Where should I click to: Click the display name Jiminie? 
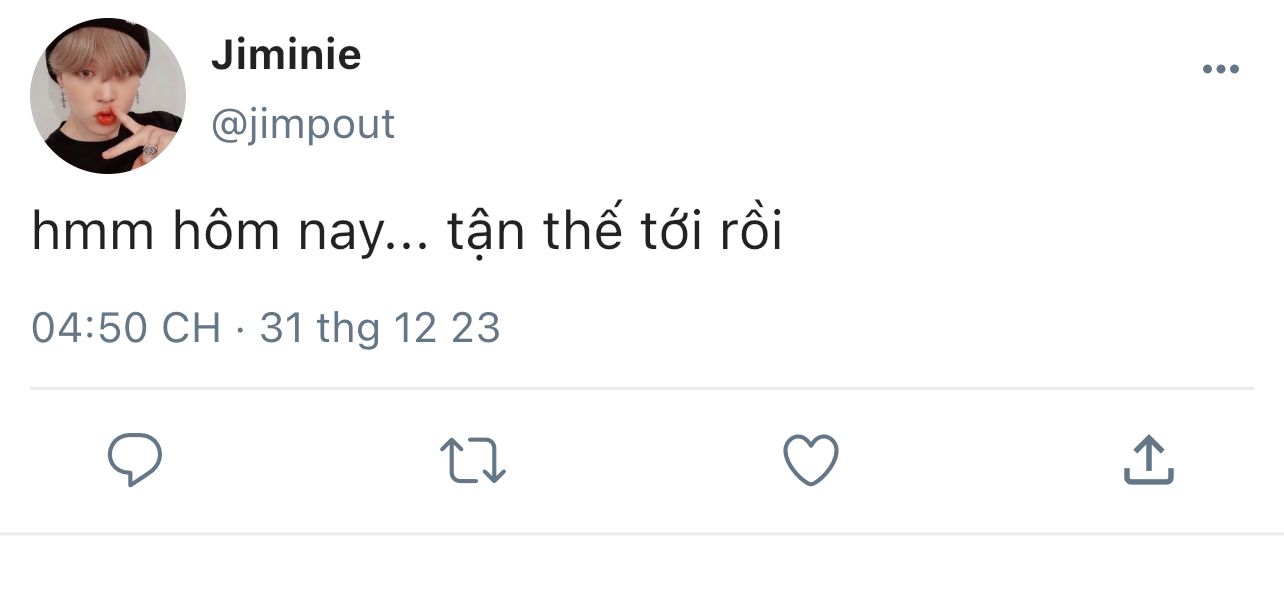pyautogui.click(x=286, y=54)
